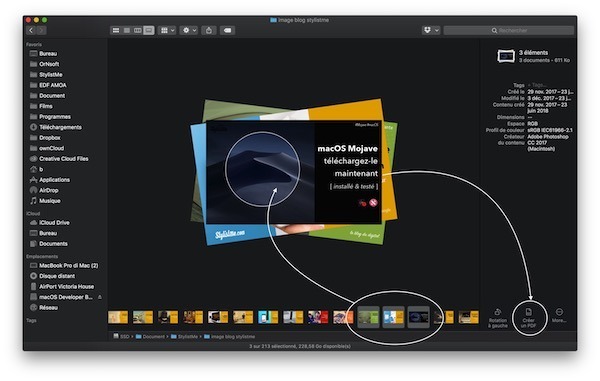
Task: Select the cyan thumbnail in filmstrip
Action: pos(268,317)
